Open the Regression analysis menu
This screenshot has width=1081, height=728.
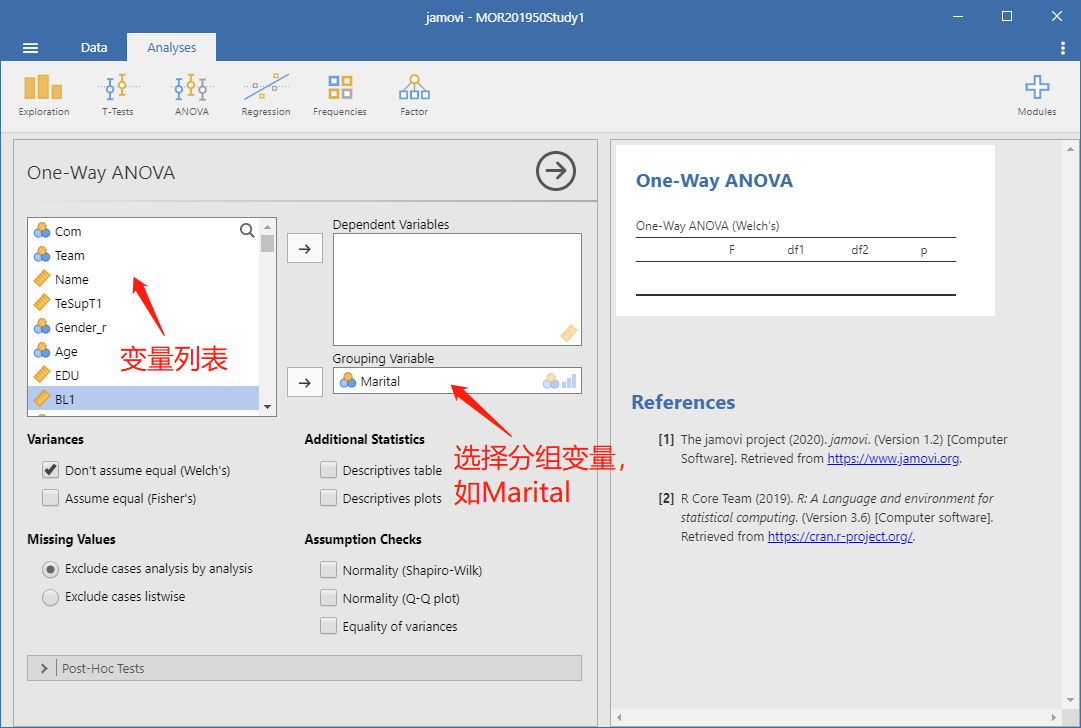(265, 95)
